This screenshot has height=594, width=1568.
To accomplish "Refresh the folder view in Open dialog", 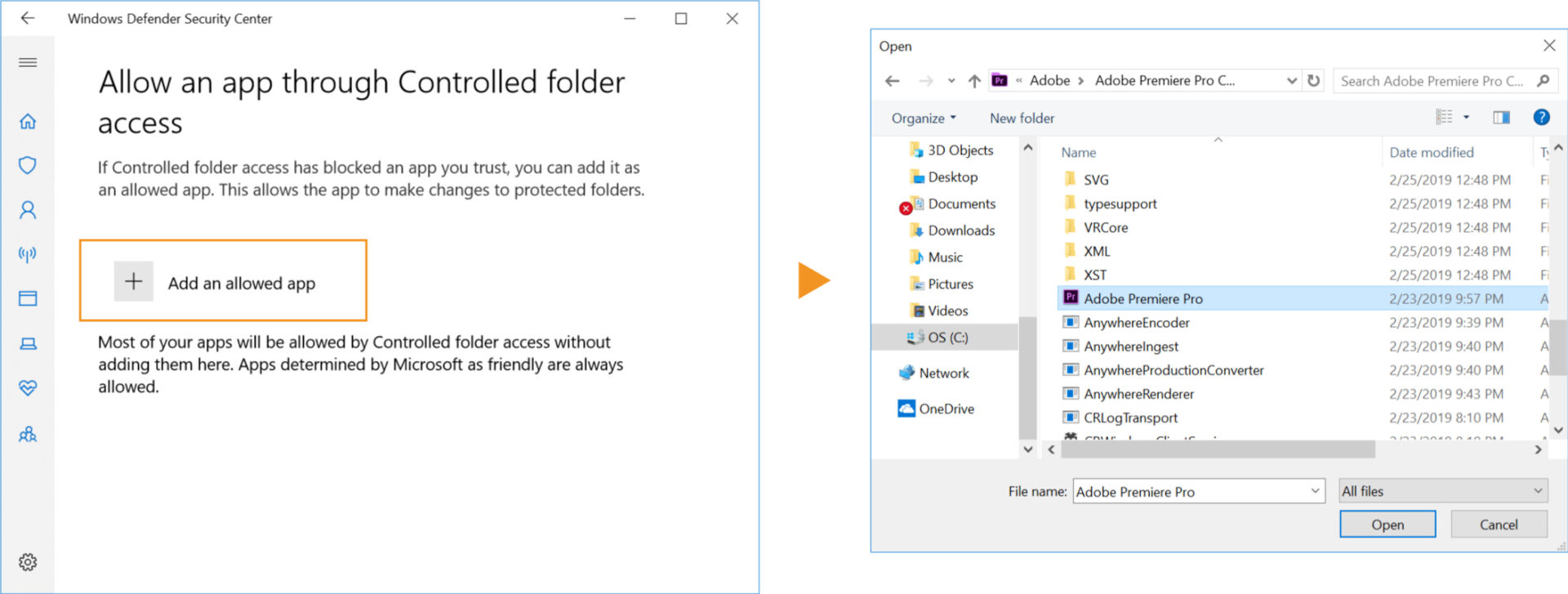I will (x=1314, y=81).
